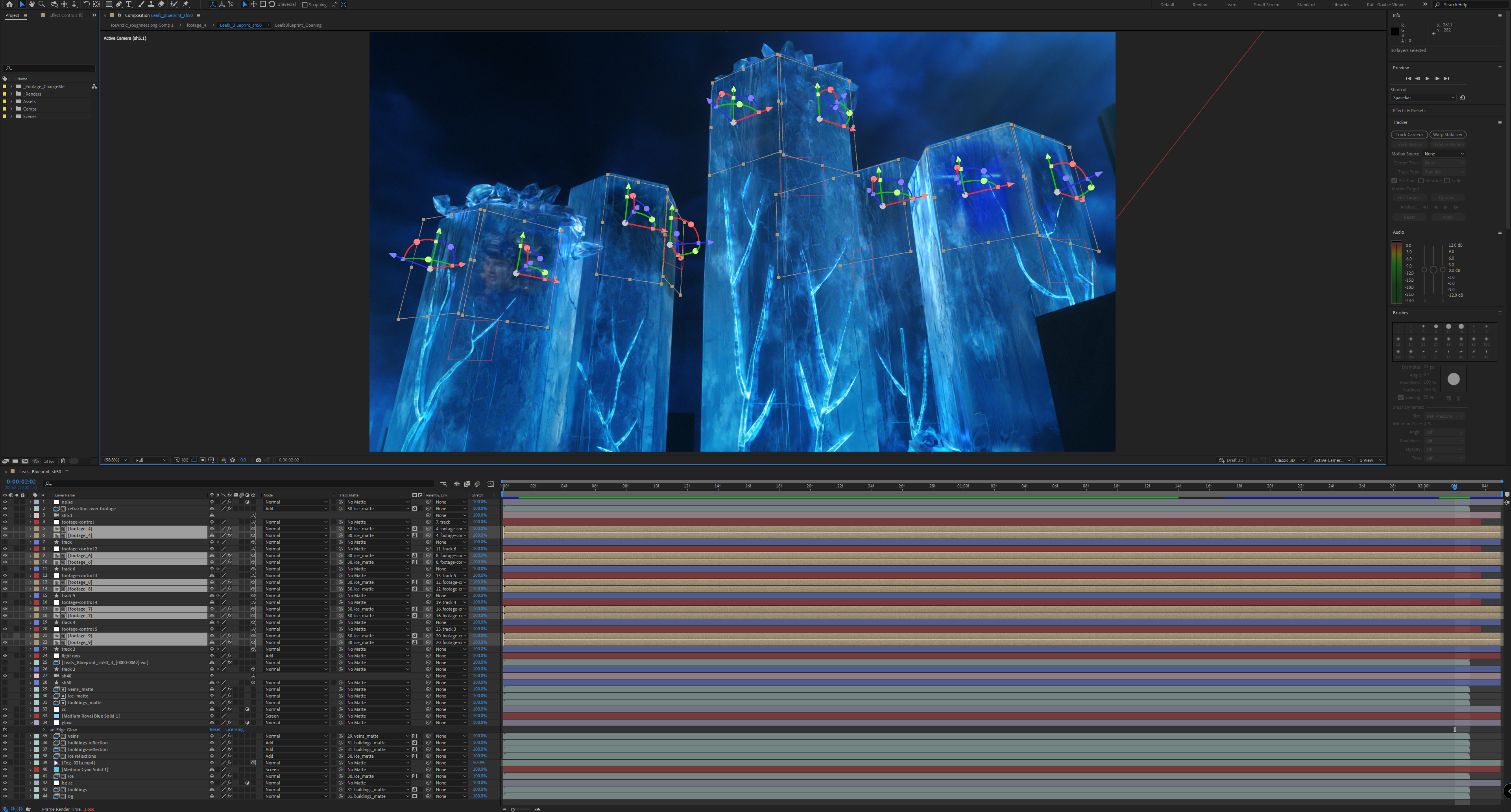Open the Graph Editor in timeline
Viewport: 1511px width, 812px height.
491,484
